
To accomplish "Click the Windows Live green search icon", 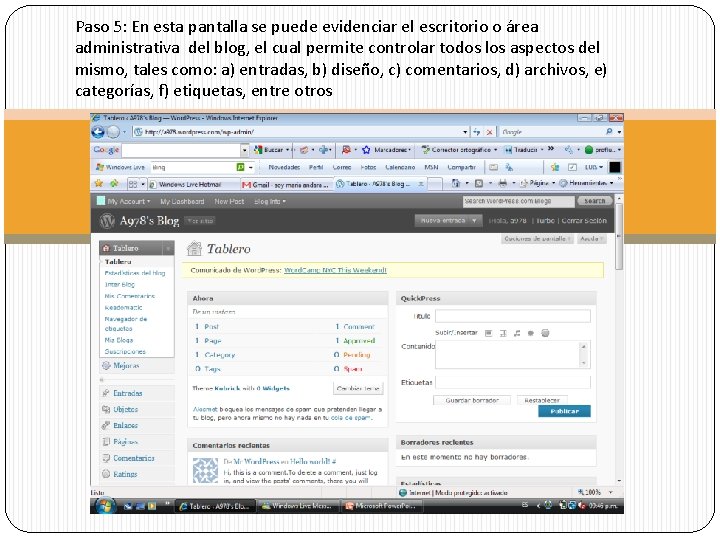I will coord(240,167).
